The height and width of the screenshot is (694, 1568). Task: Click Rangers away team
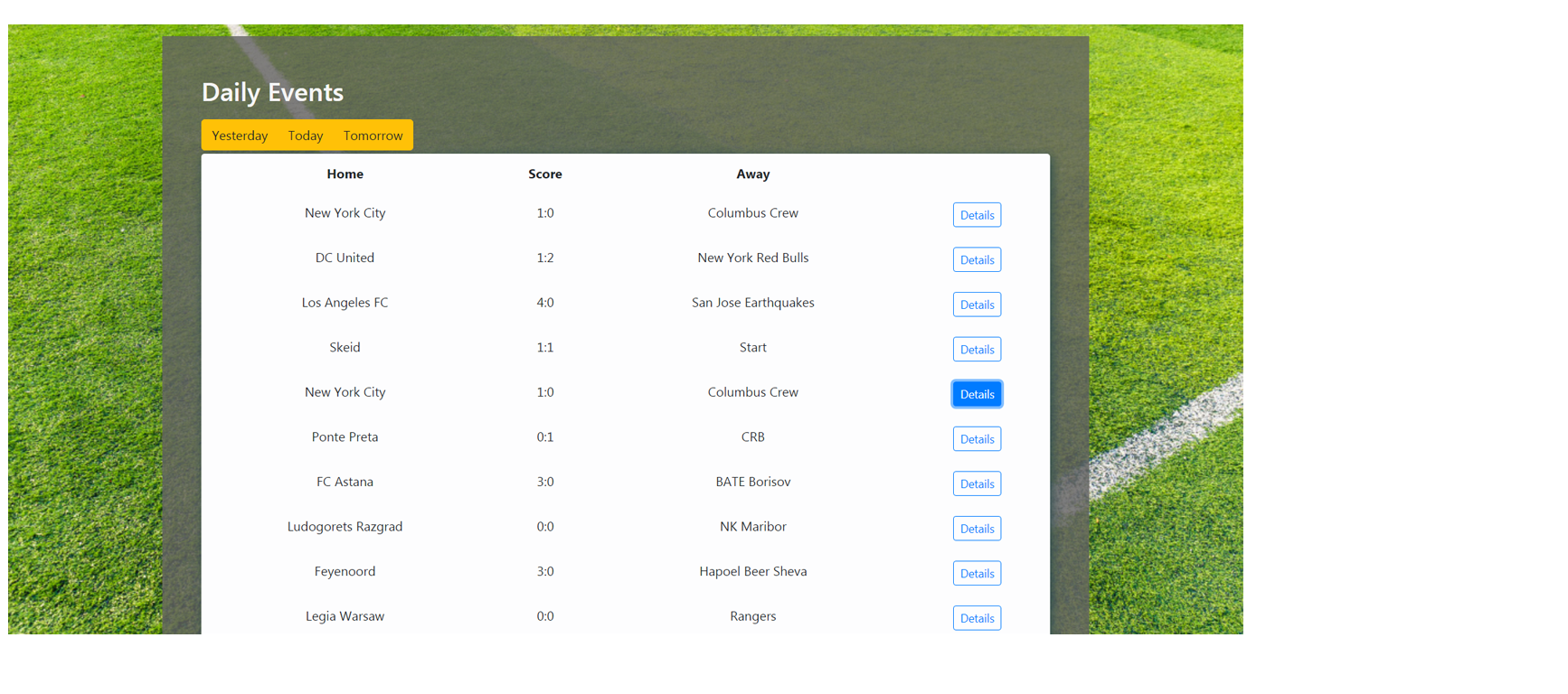752,616
